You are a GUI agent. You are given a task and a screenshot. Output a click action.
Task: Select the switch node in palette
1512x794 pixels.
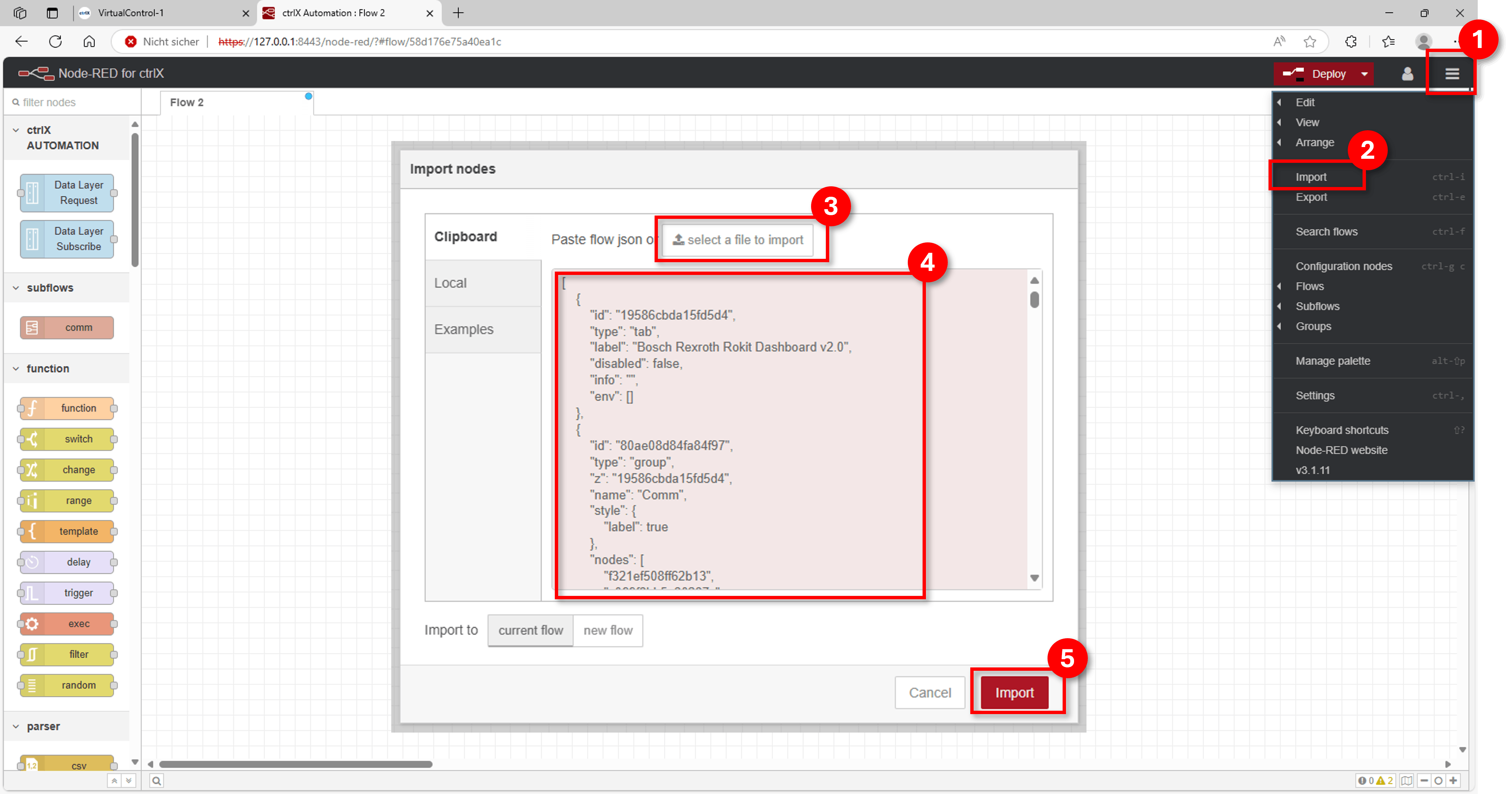67,439
